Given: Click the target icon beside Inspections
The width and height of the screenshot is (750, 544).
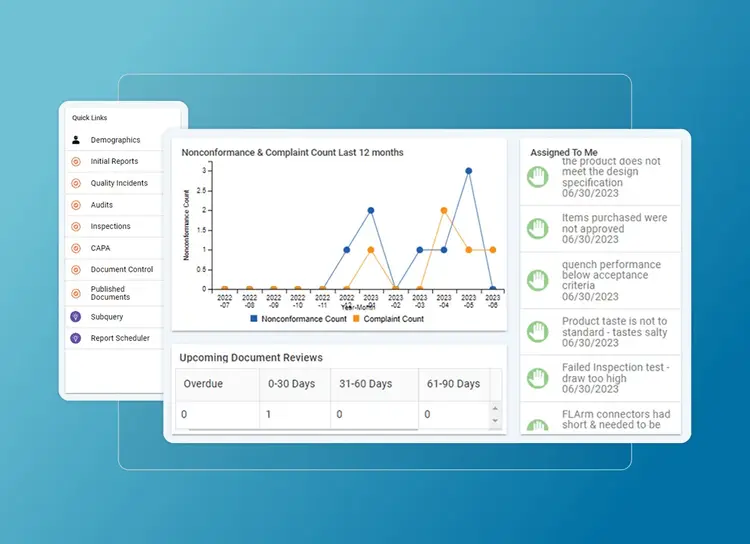Looking at the screenshot, I should click(x=76, y=226).
